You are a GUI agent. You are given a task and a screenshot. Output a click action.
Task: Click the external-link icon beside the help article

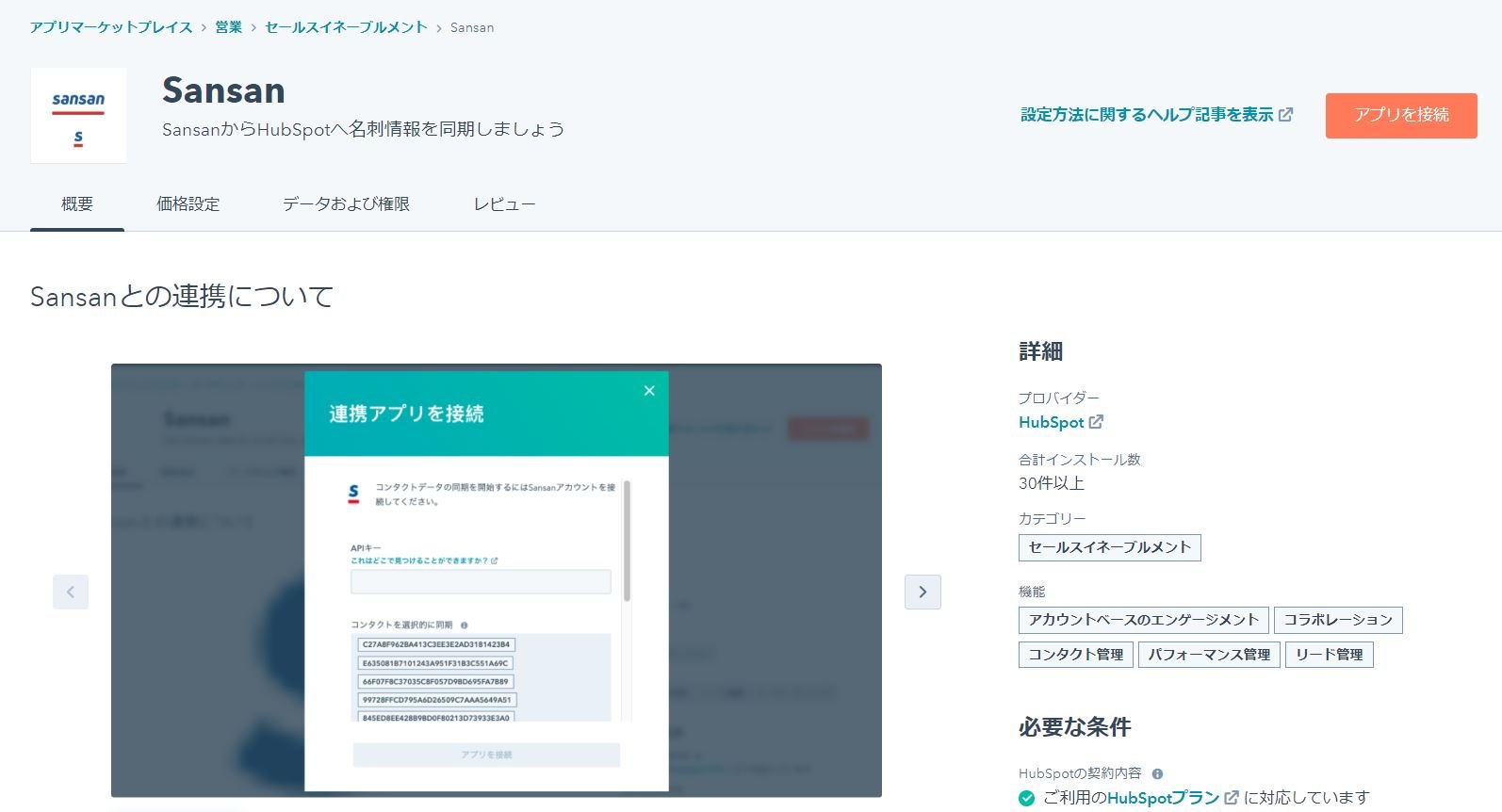1286,114
